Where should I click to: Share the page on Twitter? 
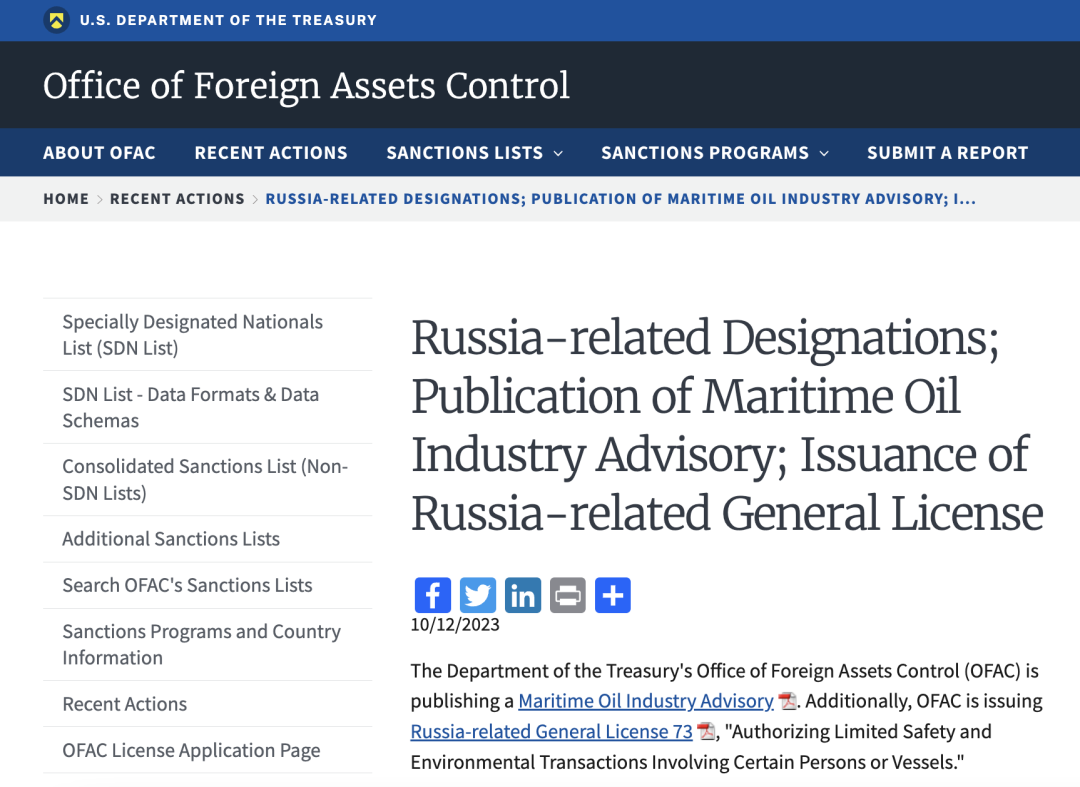477,595
